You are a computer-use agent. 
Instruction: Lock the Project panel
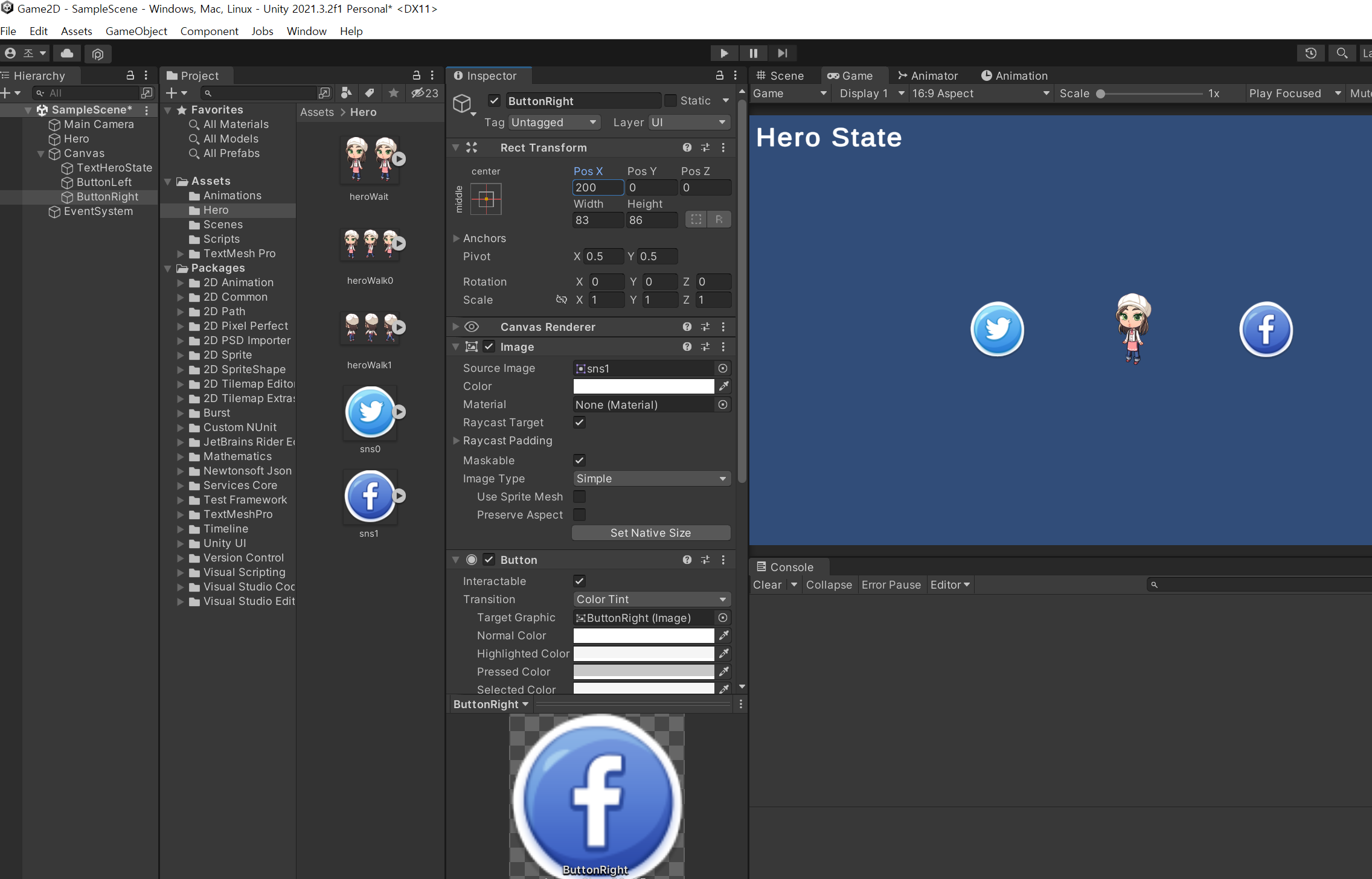tap(416, 75)
